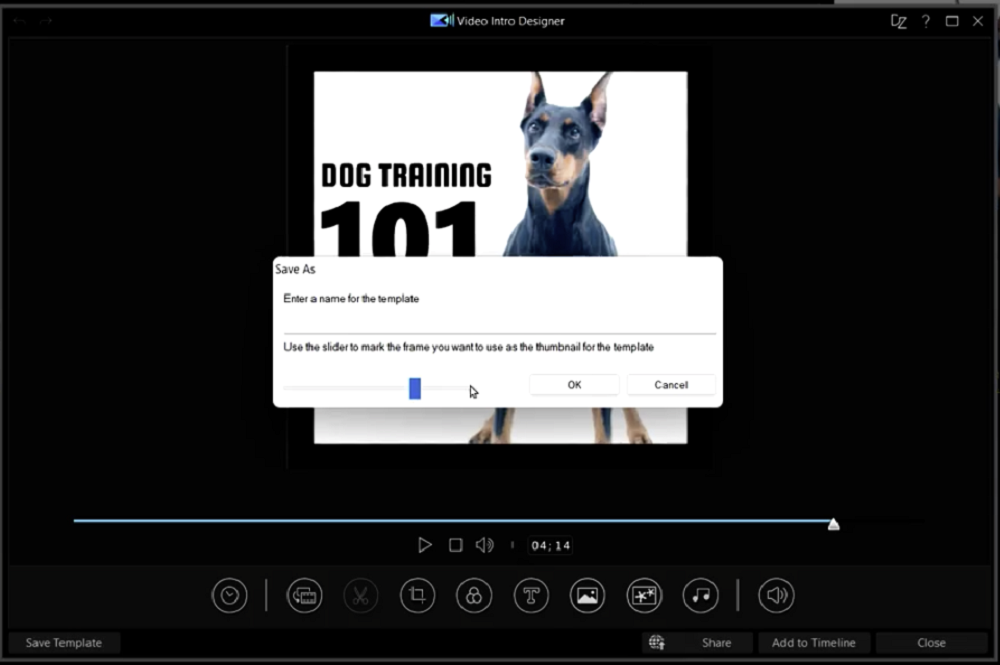Click the Share button with globe icon
The height and width of the screenshot is (665, 1000).
click(x=697, y=643)
